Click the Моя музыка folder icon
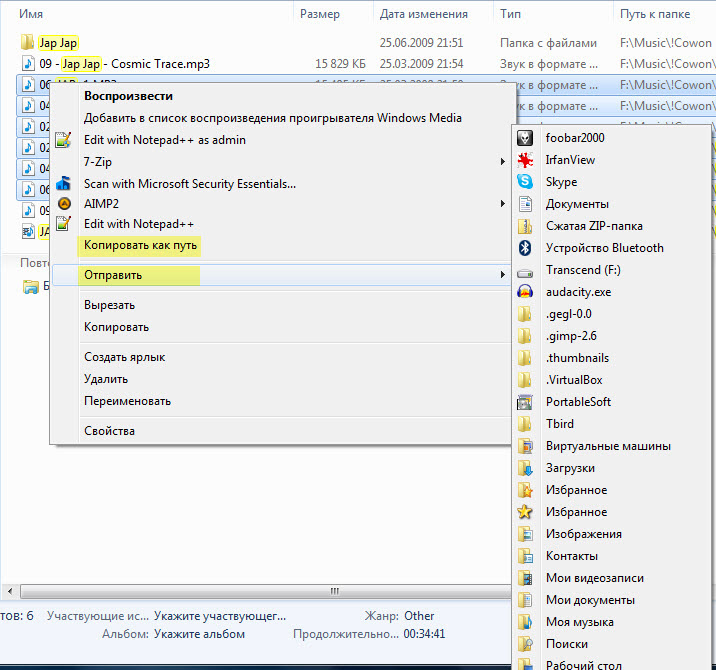 pos(525,622)
